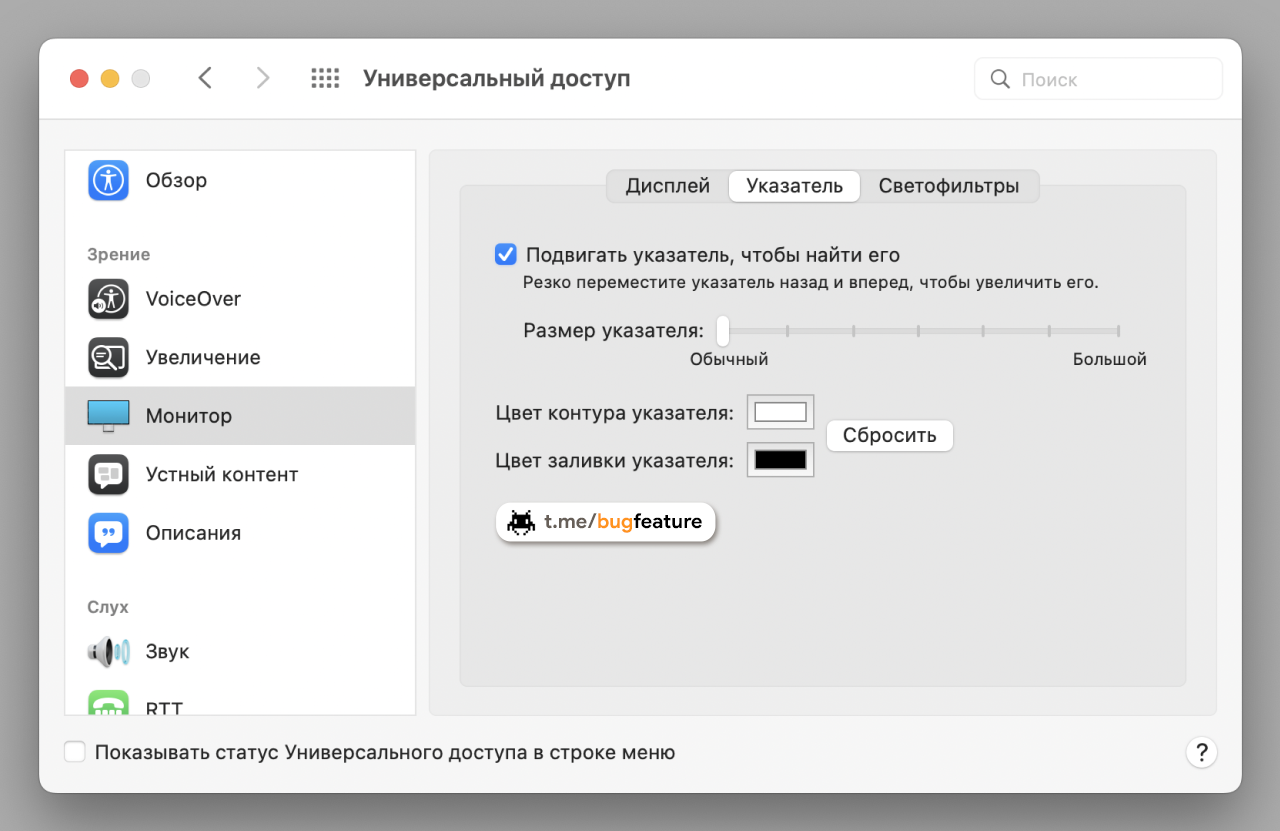
Task: Select the Указатель tab
Action: tap(794, 186)
